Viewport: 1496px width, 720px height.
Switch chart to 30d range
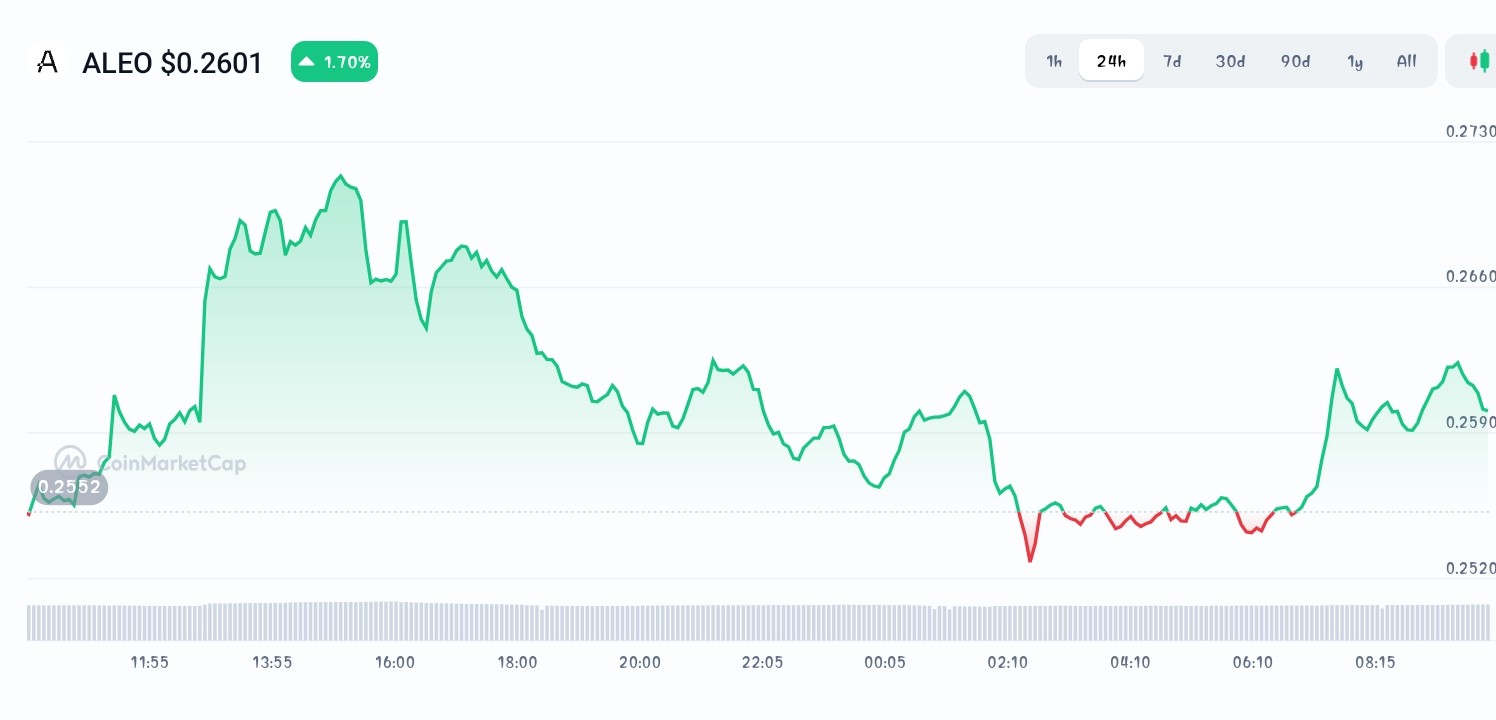tap(1230, 61)
